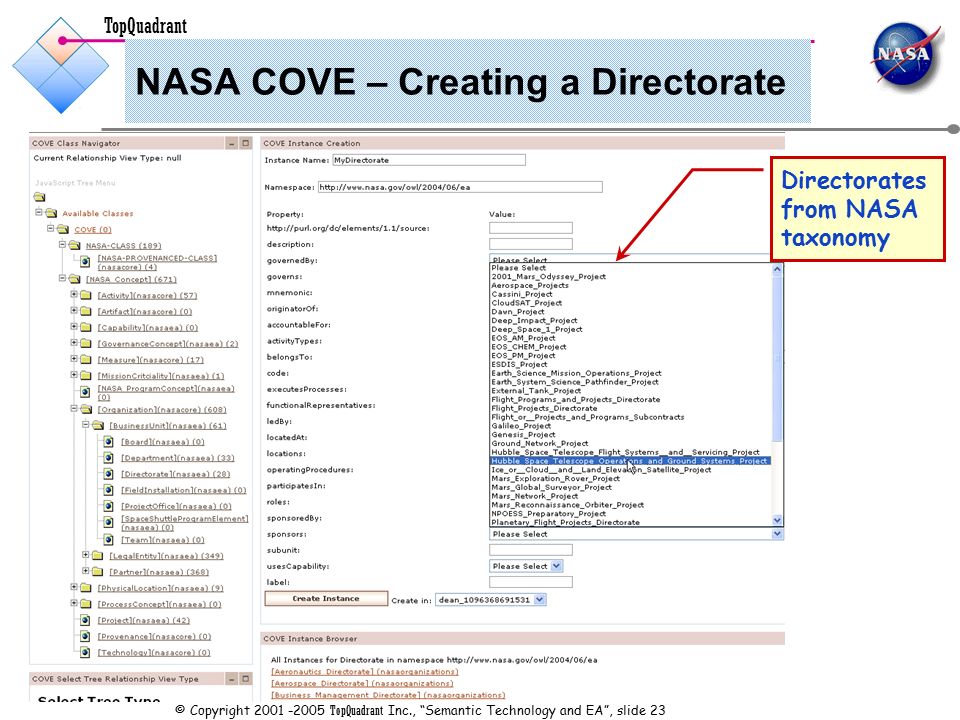Screen dimensions: 960x720
Task: Click the label value field
Action: pyautogui.click(x=531, y=582)
